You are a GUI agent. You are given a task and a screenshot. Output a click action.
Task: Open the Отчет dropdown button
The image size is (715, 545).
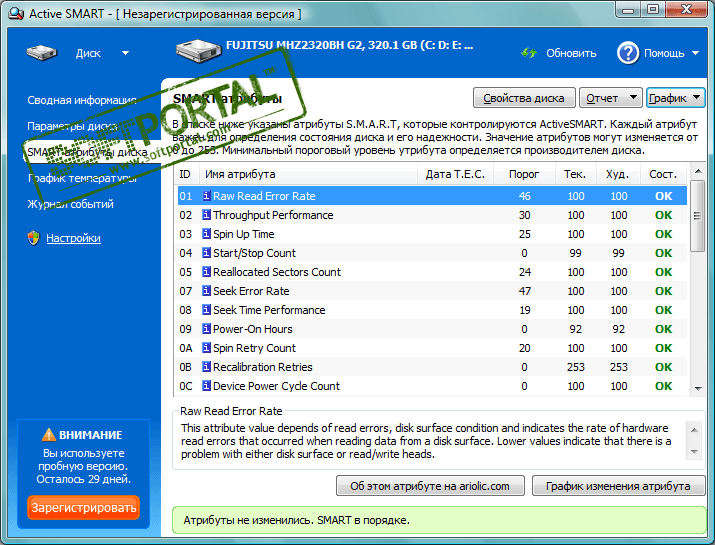pyautogui.click(x=611, y=98)
